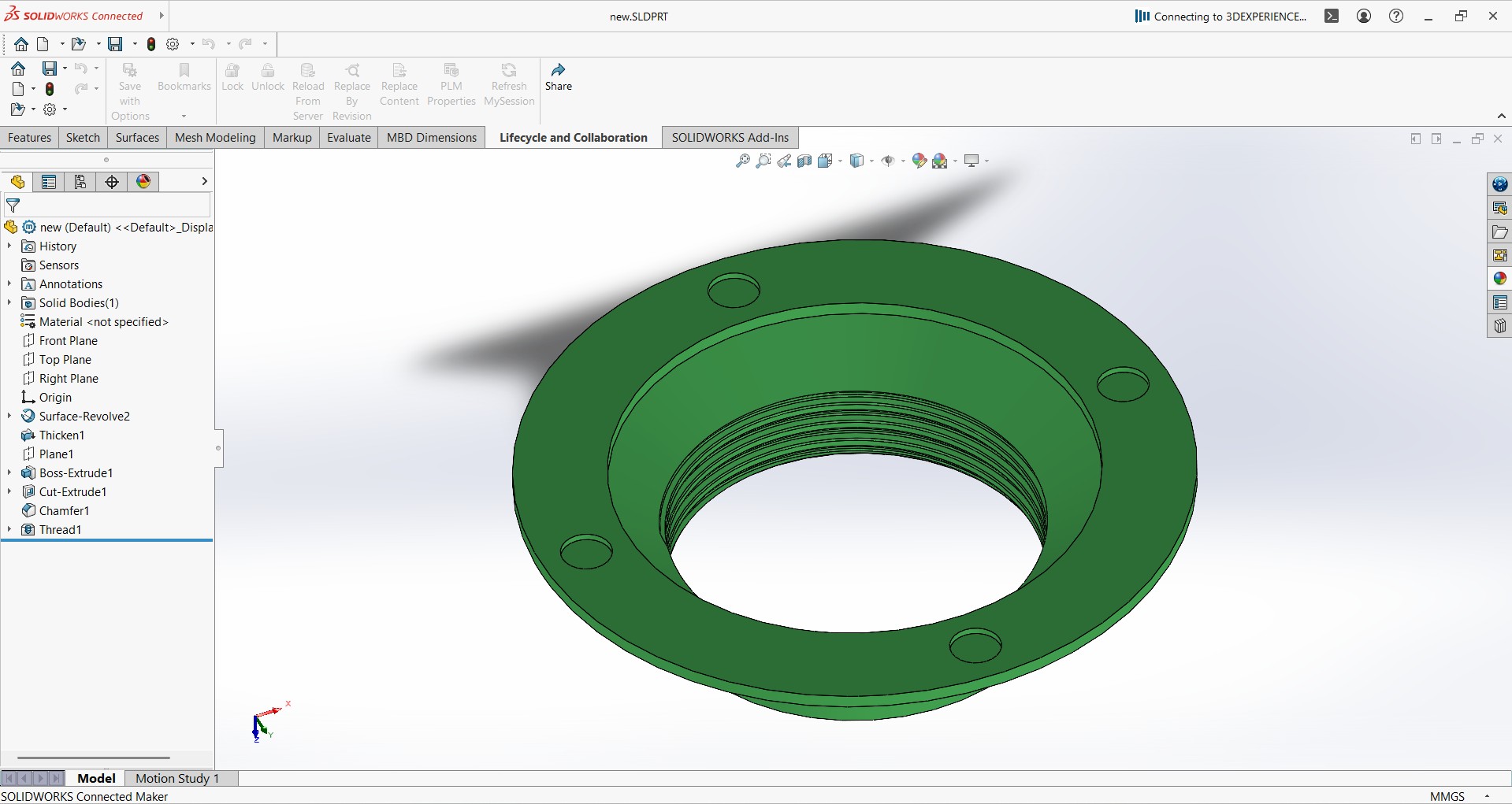
Task: Open the command prompt console icon
Action: (1332, 16)
